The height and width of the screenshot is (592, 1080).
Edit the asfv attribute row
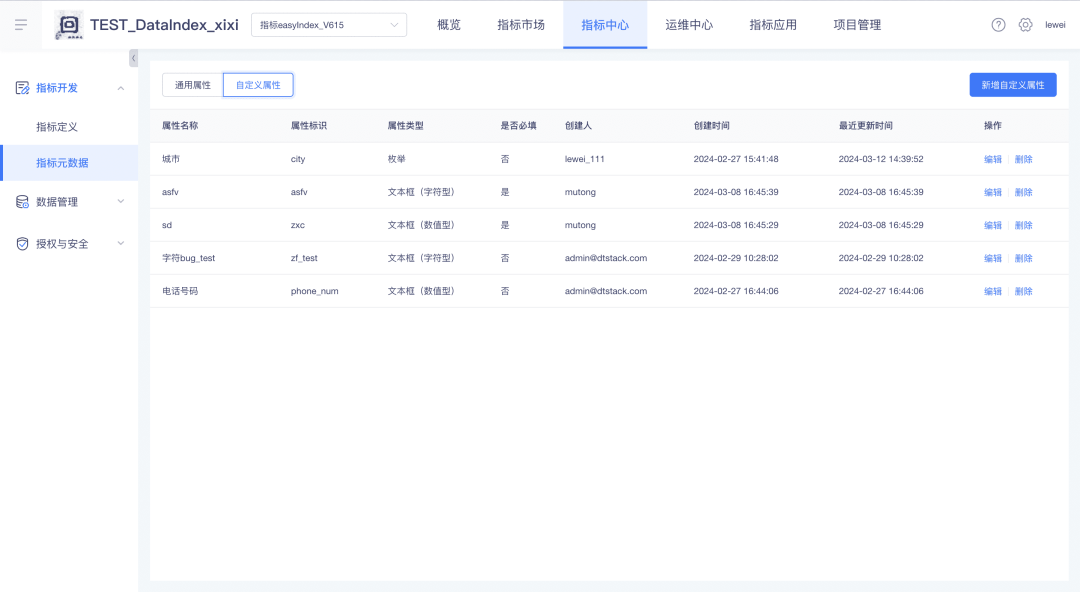coord(993,192)
